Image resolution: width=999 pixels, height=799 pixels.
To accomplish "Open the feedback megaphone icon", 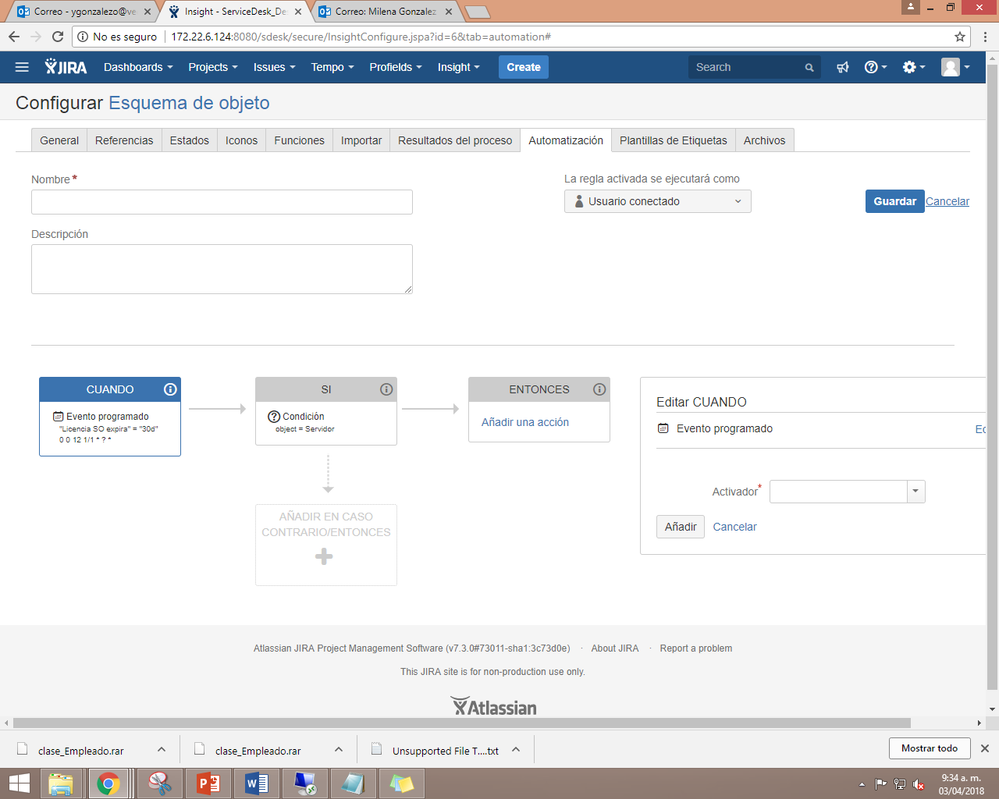I will tap(843, 67).
